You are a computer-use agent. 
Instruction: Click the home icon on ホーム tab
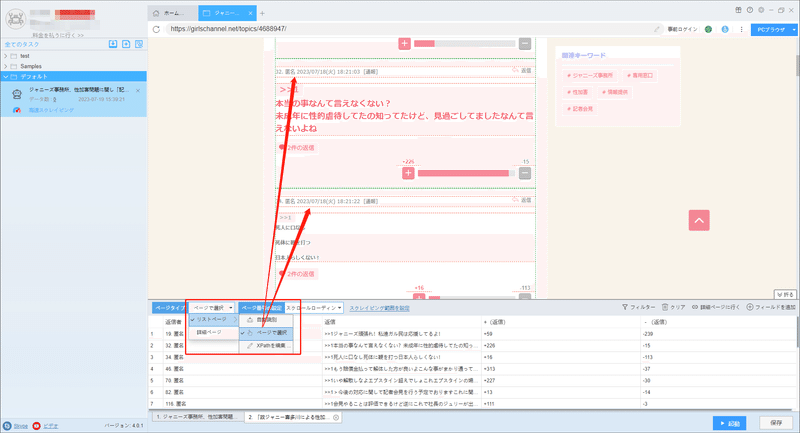(156, 13)
